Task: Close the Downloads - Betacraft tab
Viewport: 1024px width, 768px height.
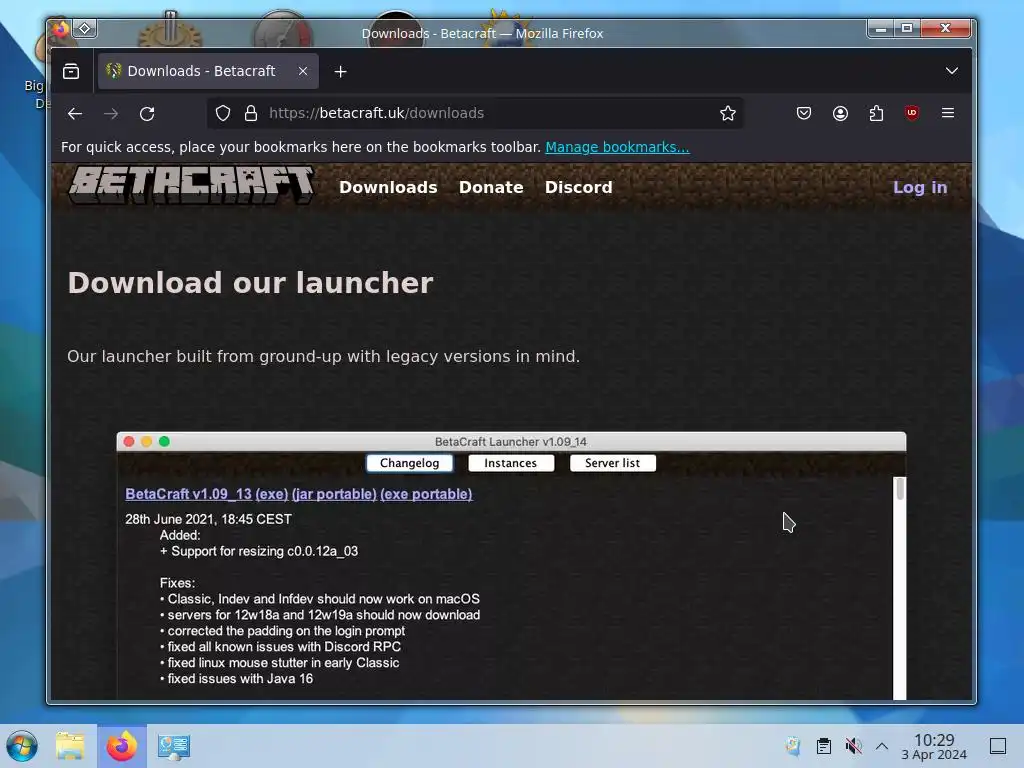Action: pyautogui.click(x=303, y=71)
